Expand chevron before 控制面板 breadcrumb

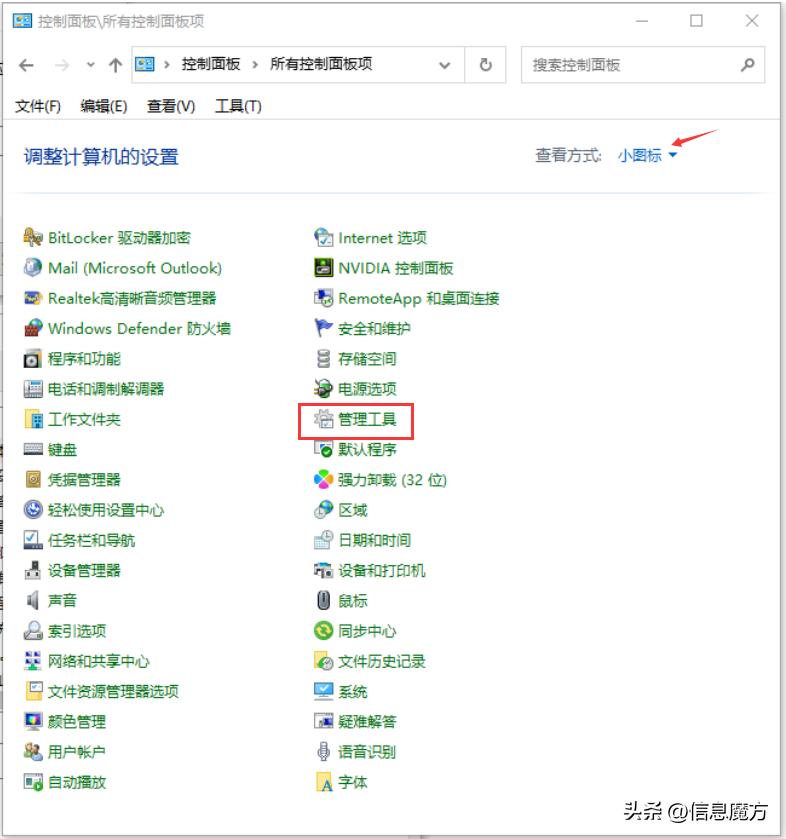click(x=167, y=65)
